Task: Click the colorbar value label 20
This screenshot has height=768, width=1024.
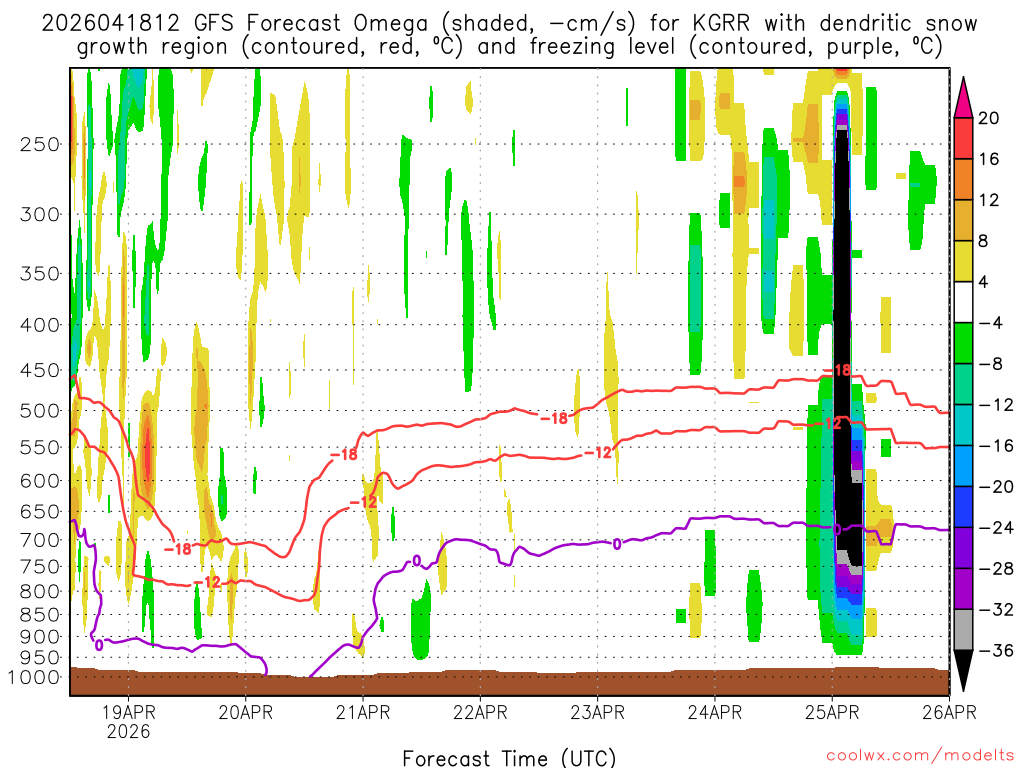Action: click(x=989, y=118)
